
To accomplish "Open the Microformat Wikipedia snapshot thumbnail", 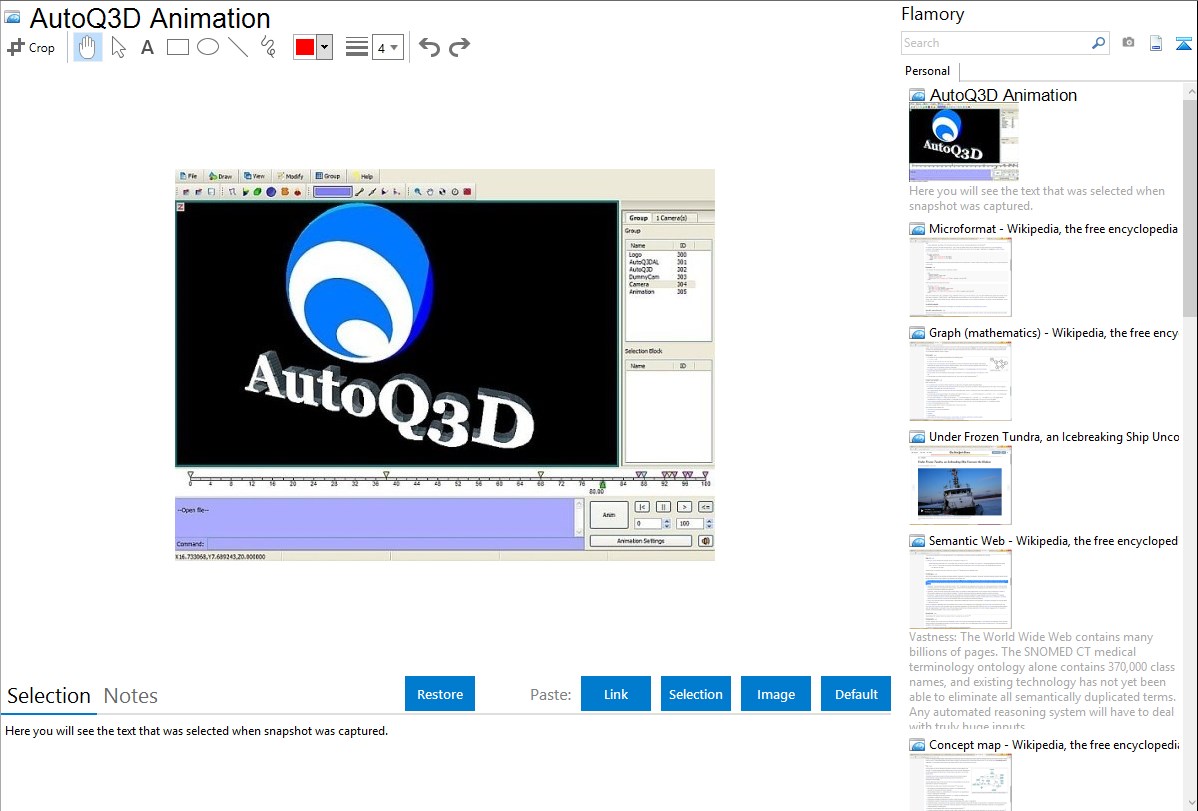I will pyautogui.click(x=960, y=277).
